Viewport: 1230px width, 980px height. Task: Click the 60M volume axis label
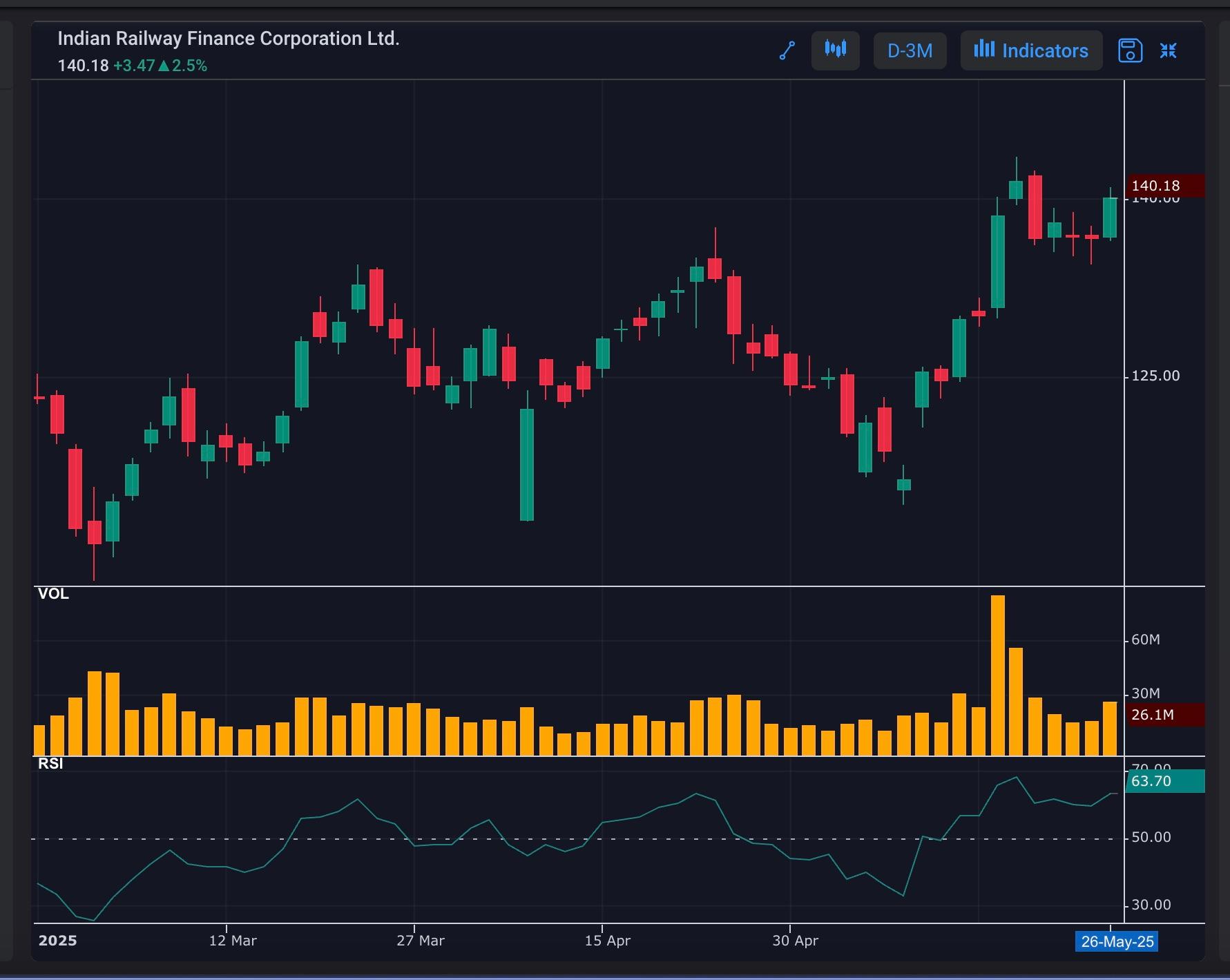[1145, 640]
